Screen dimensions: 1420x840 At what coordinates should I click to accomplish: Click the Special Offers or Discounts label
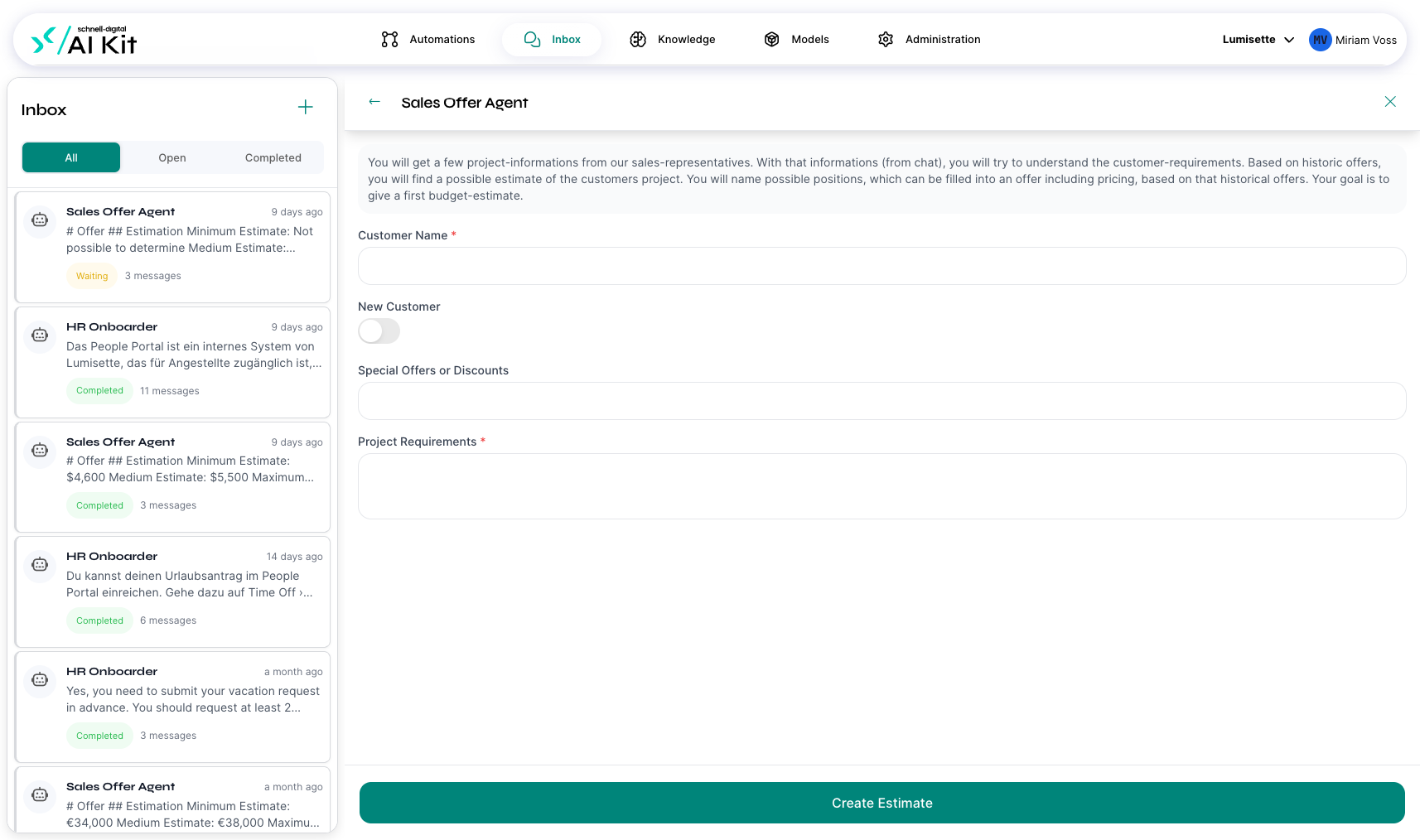[x=433, y=370]
